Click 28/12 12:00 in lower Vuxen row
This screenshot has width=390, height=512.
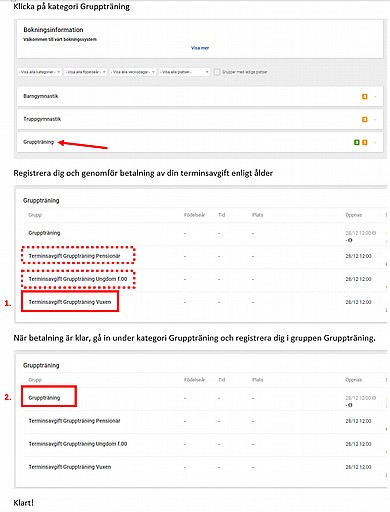click(x=358, y=467)
